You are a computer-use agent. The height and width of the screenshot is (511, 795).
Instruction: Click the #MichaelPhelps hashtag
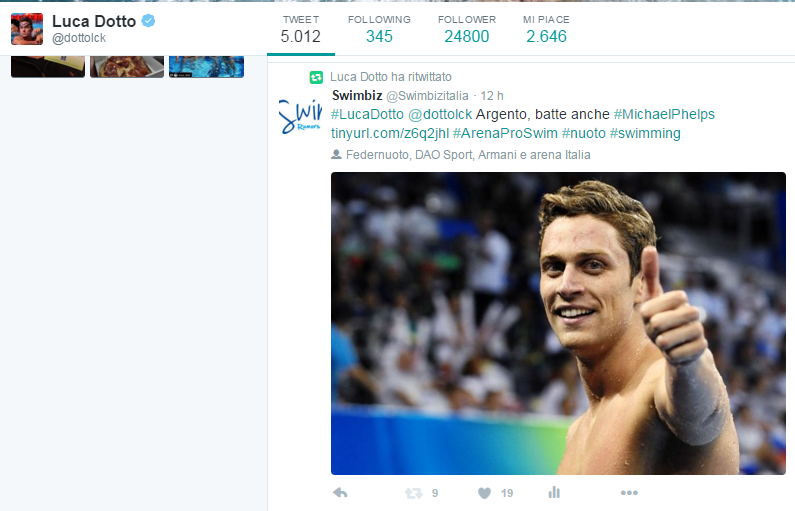[664, 114]
